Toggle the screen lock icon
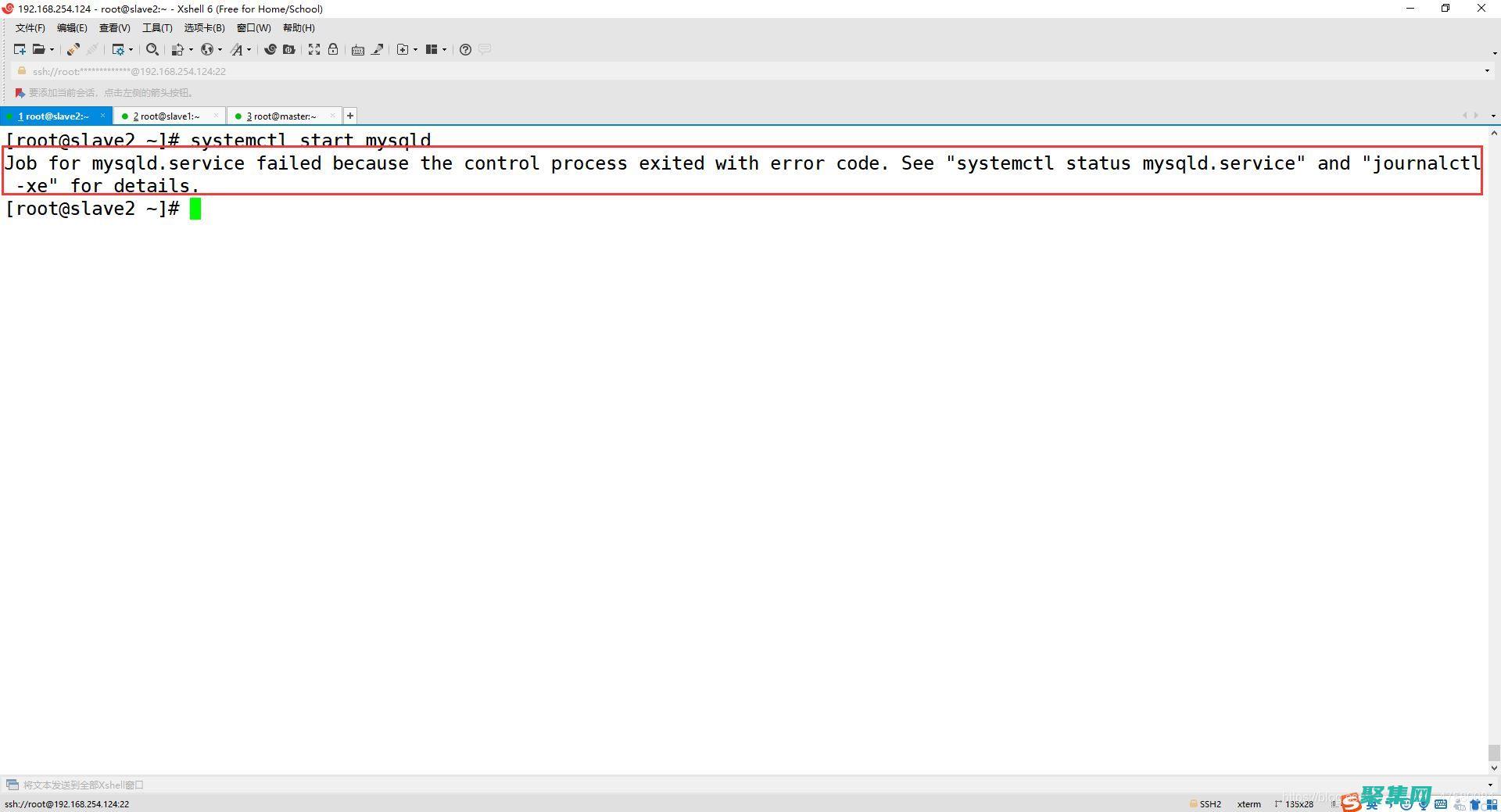This screenshot has width=1501, height=812. coord(333,49)
